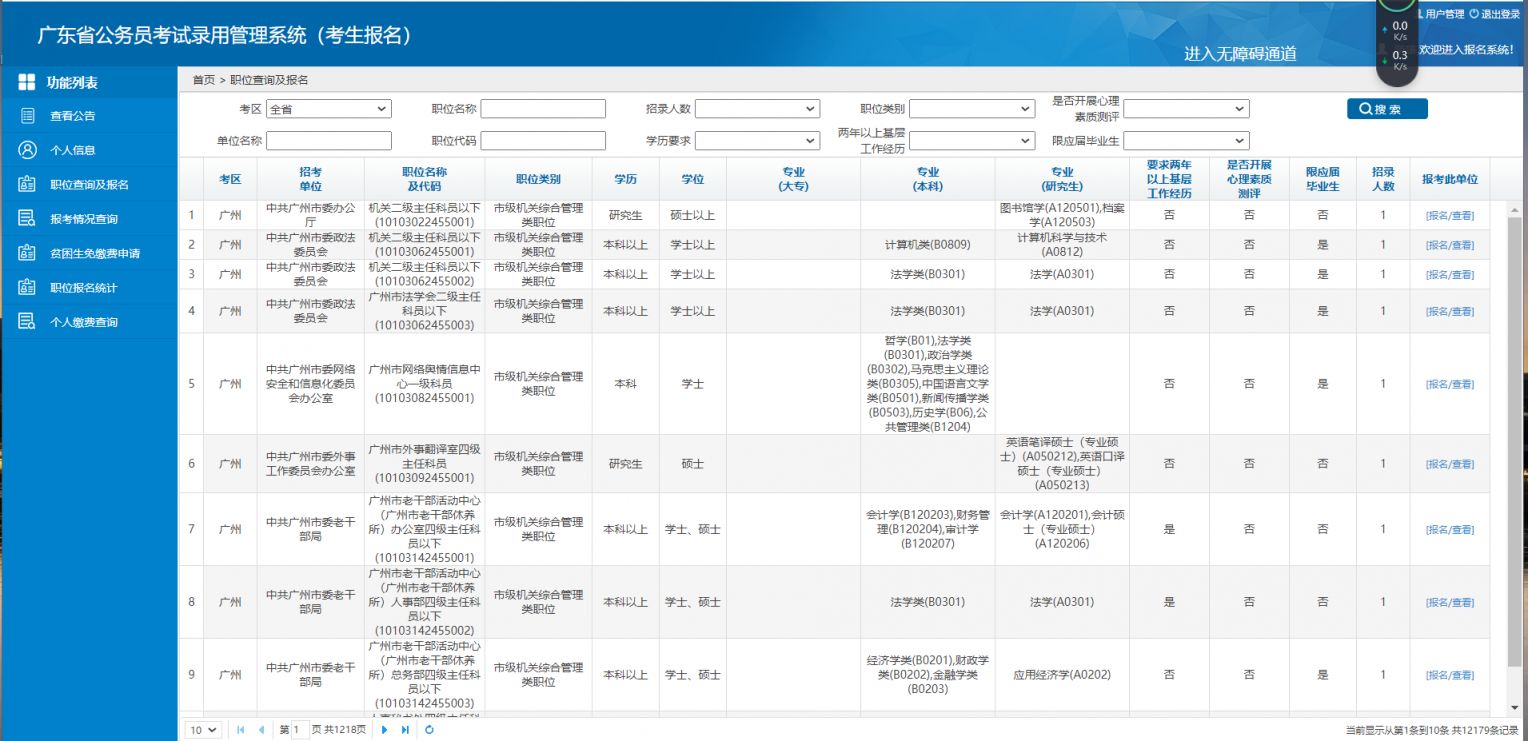Jump to last page with pager icon
The image size is (1528, 741).
click(x=405, y=730)
